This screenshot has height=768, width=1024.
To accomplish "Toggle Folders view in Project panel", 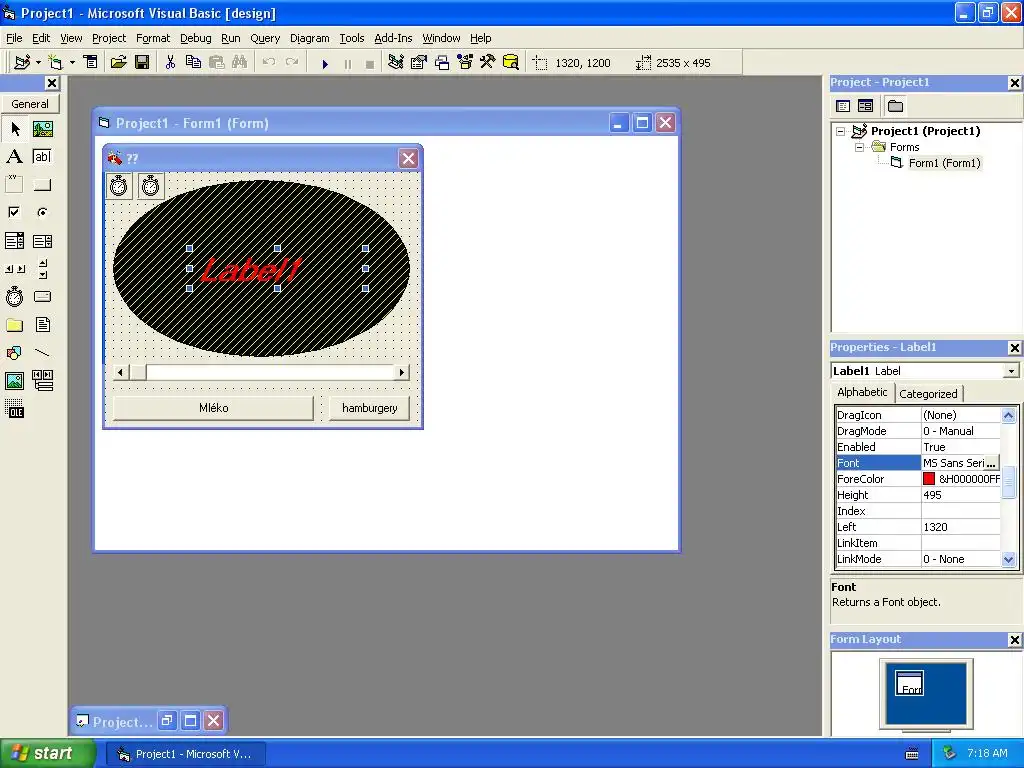I will [895, 106].
